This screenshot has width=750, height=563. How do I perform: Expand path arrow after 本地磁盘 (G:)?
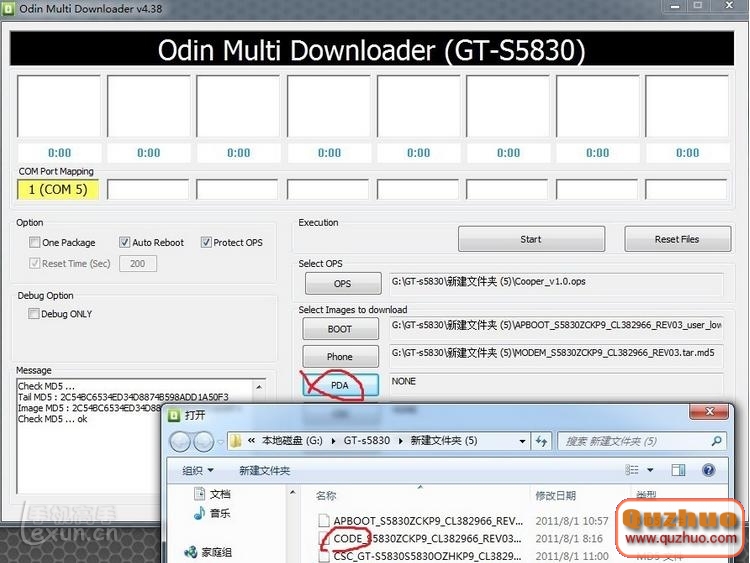[333, 441]
